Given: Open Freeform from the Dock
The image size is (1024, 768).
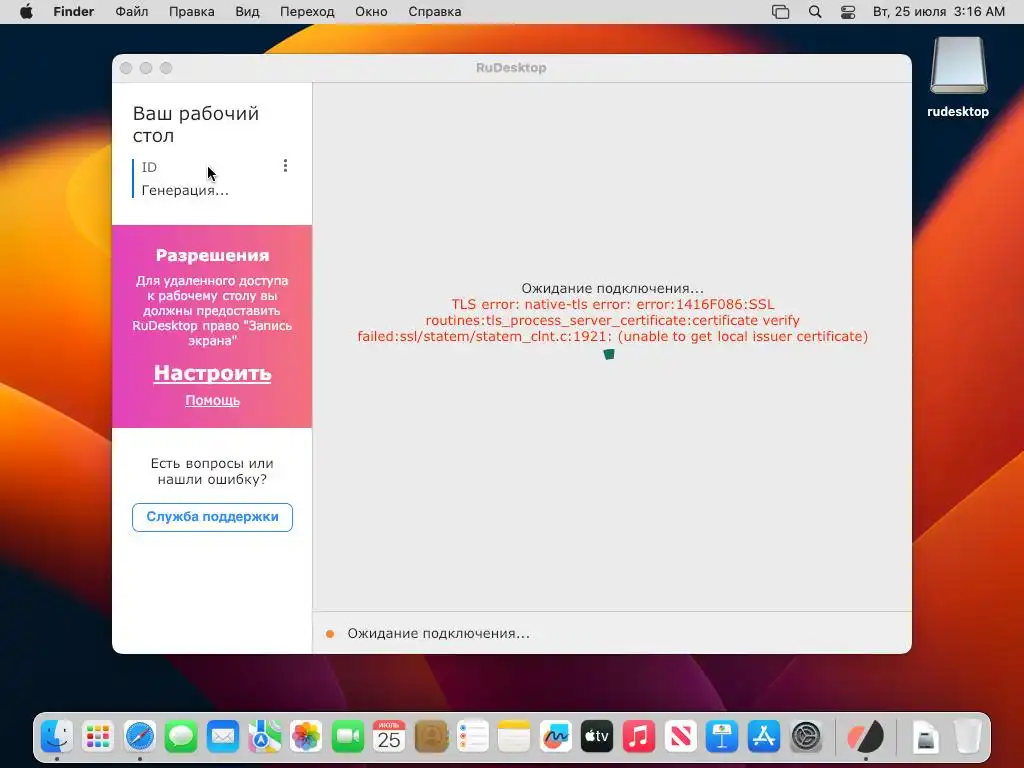Looking at the screenshot, I should (x=556, y=737).
